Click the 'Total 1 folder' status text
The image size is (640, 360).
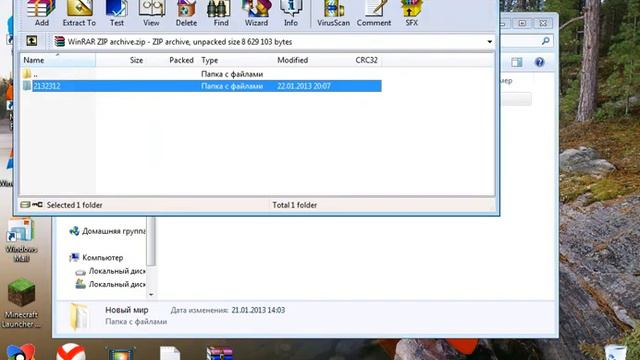click(294, 205)
